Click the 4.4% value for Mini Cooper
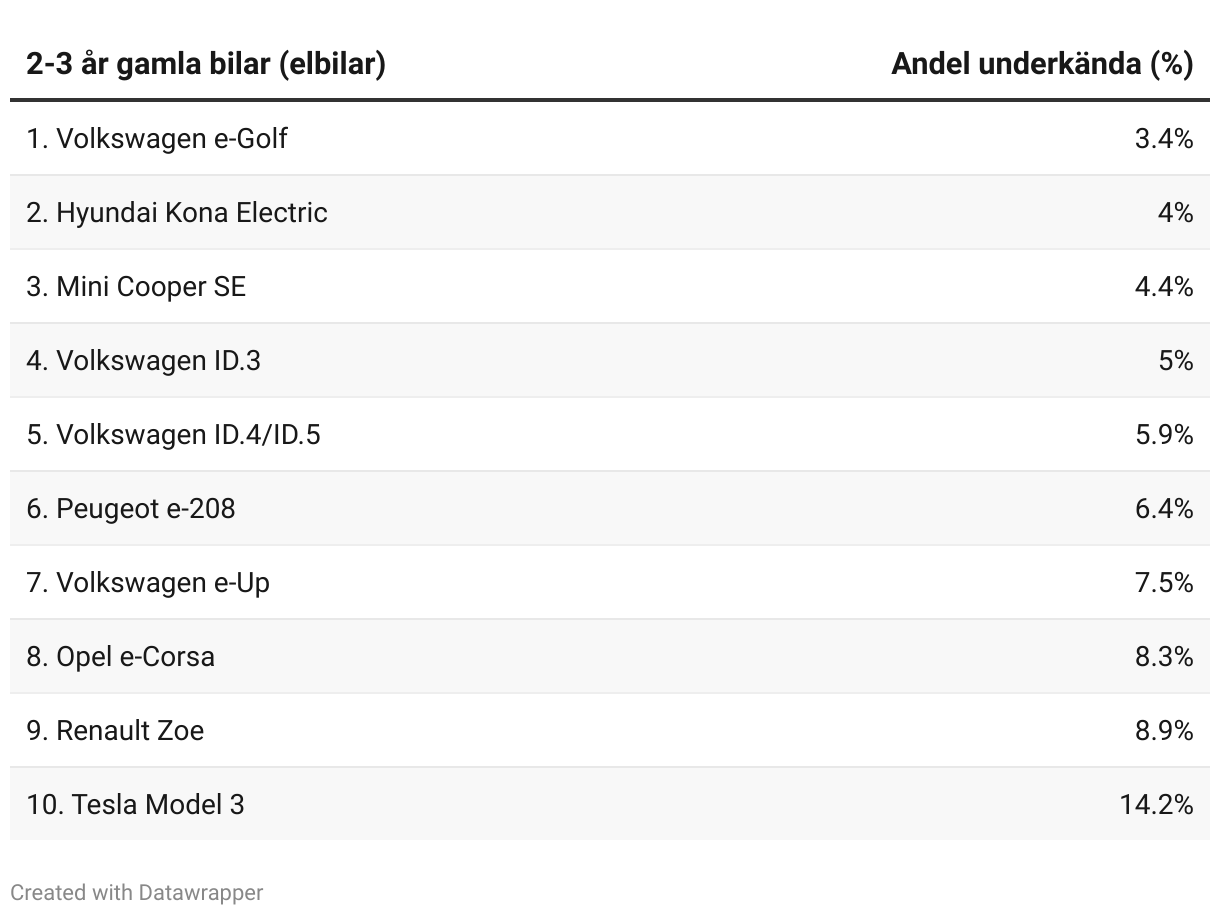 click(x=1164, y=286)
